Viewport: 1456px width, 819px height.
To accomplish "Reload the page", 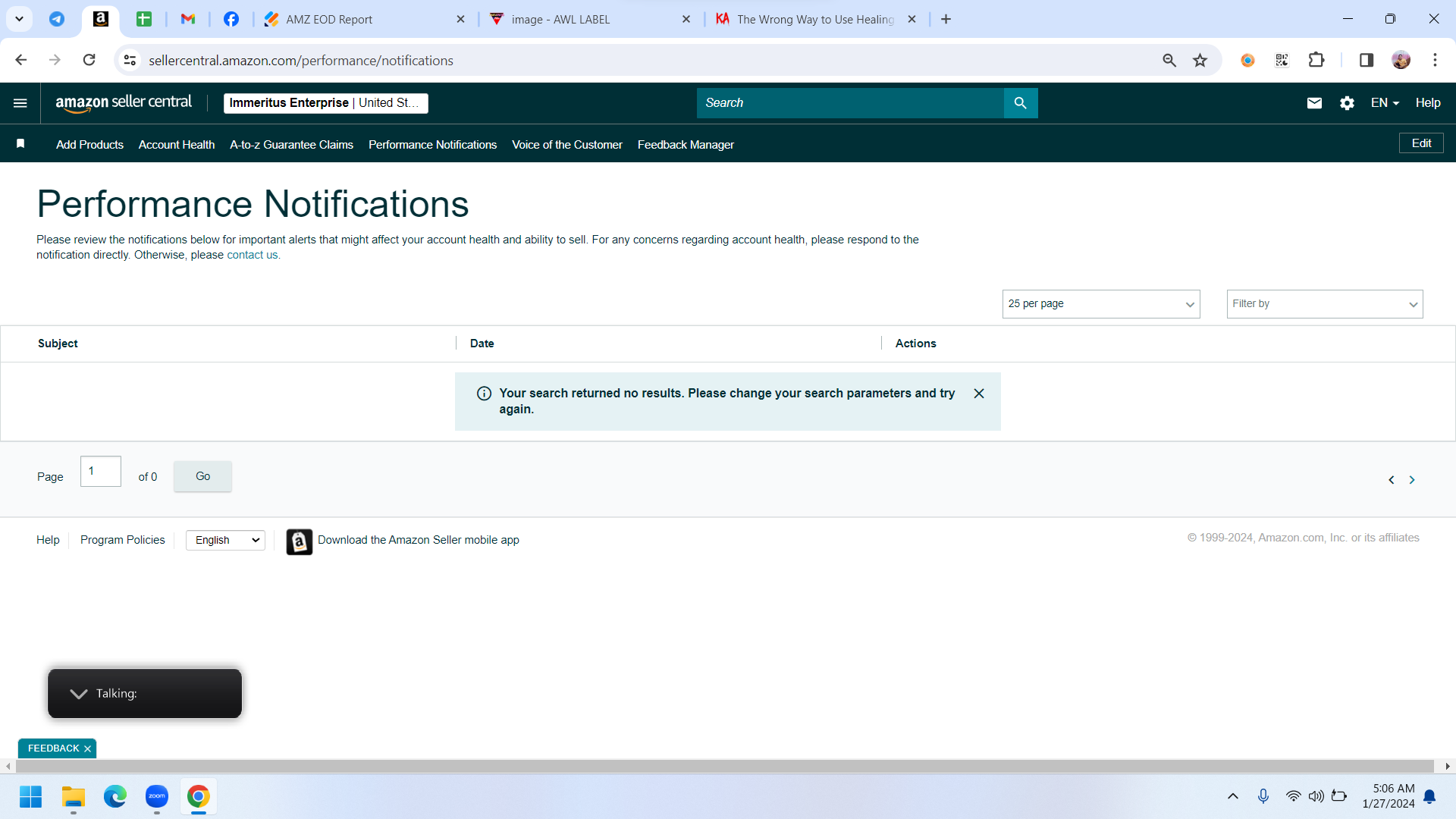I will point(89,60).
